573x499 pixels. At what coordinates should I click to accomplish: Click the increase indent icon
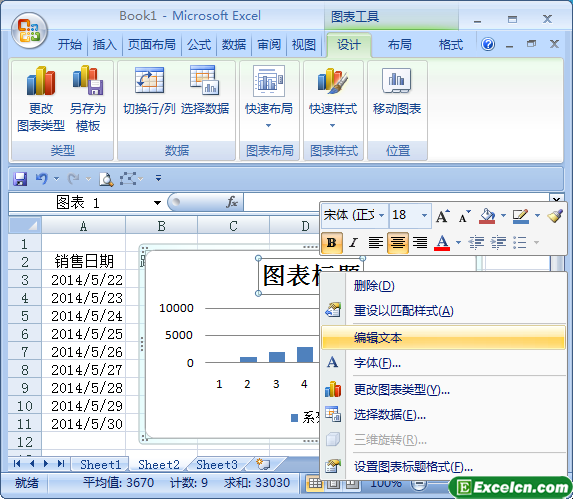click(498, 242)
